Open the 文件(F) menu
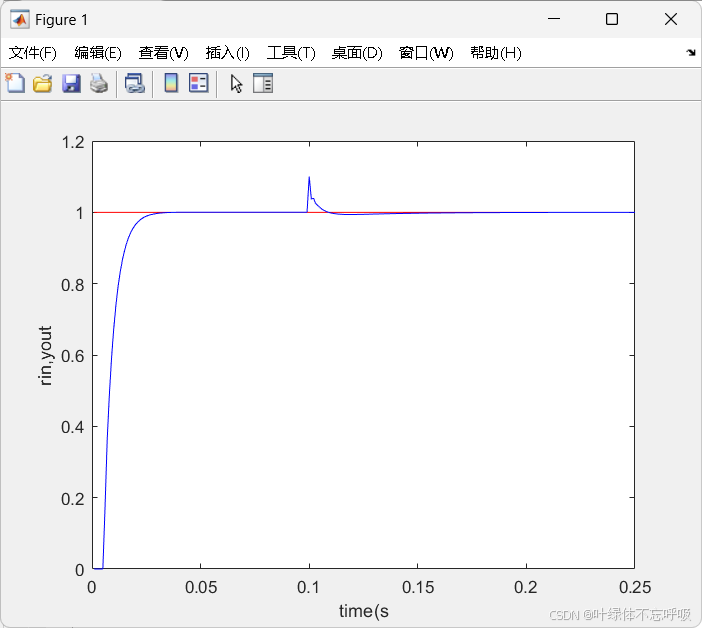Viewport: 702px width, 628px height. click(33, 53)
